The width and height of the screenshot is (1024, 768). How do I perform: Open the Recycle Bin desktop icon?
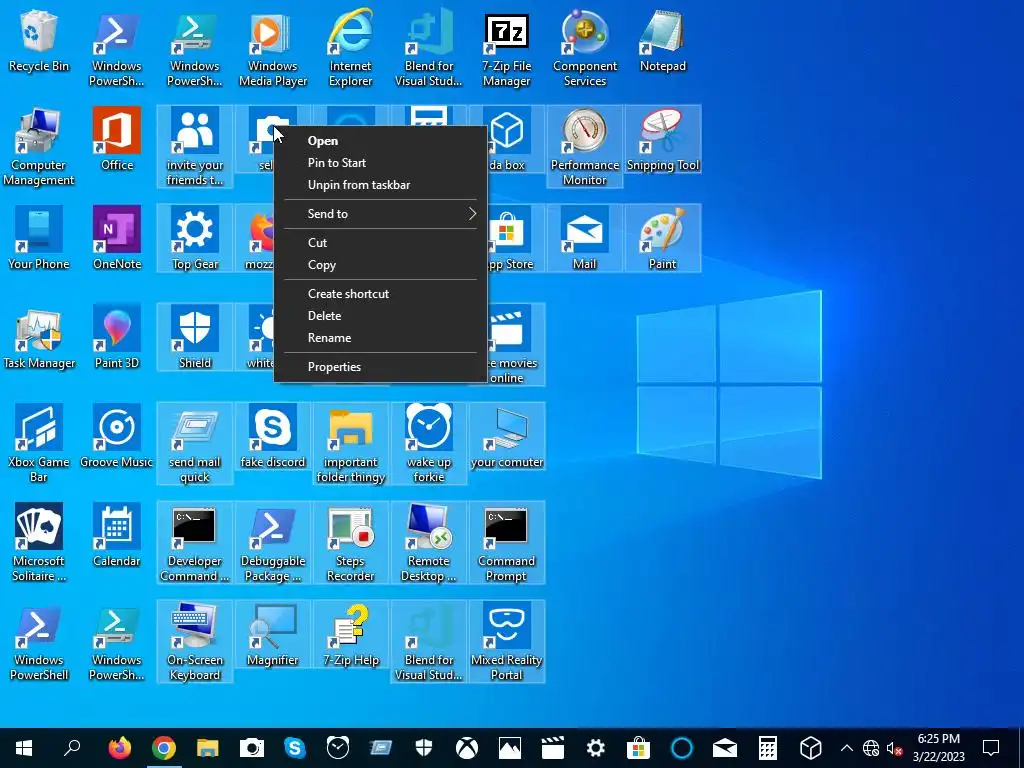click(39, 40)
